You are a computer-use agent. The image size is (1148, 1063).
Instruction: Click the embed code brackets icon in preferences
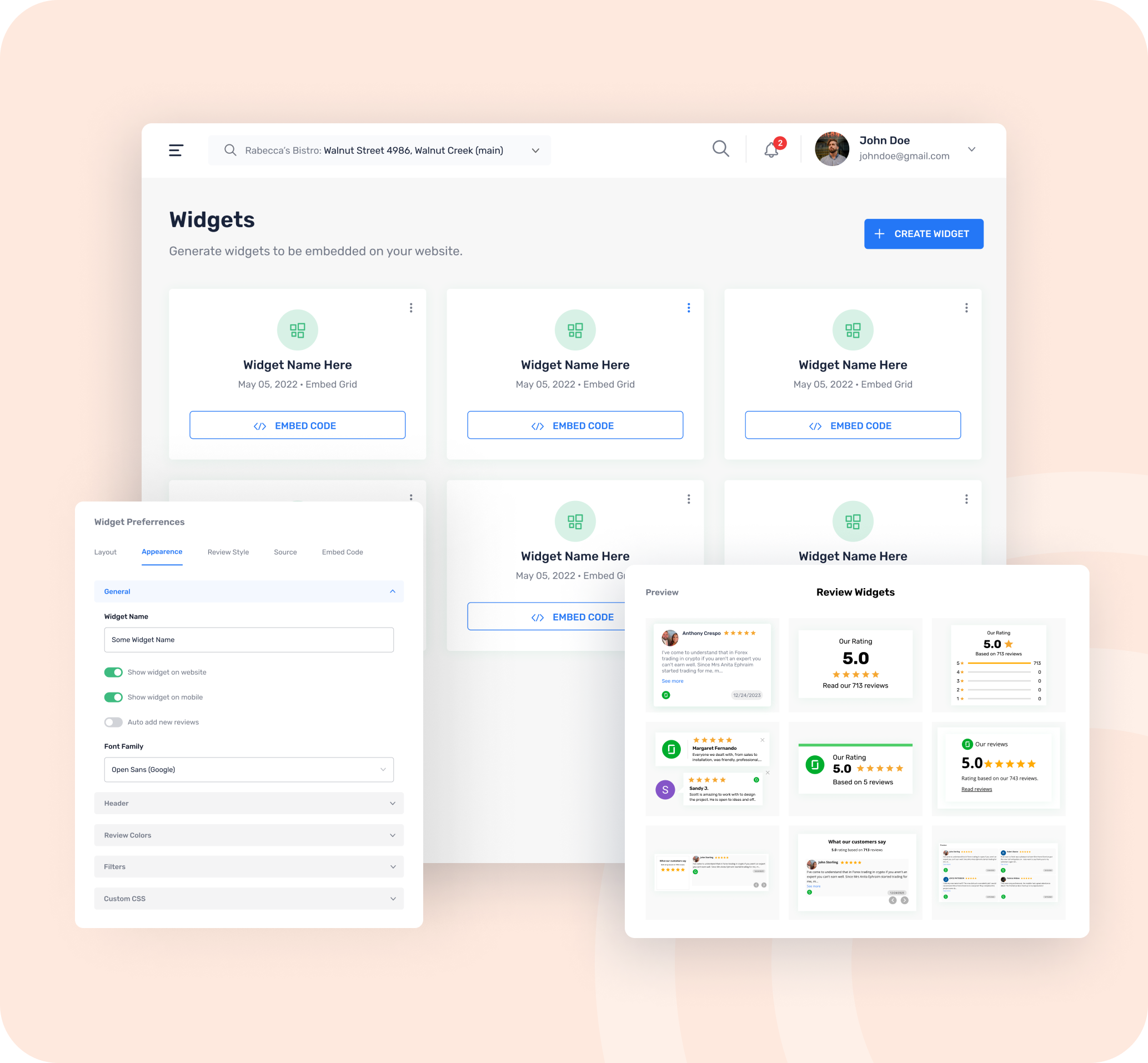pos(342,552)
